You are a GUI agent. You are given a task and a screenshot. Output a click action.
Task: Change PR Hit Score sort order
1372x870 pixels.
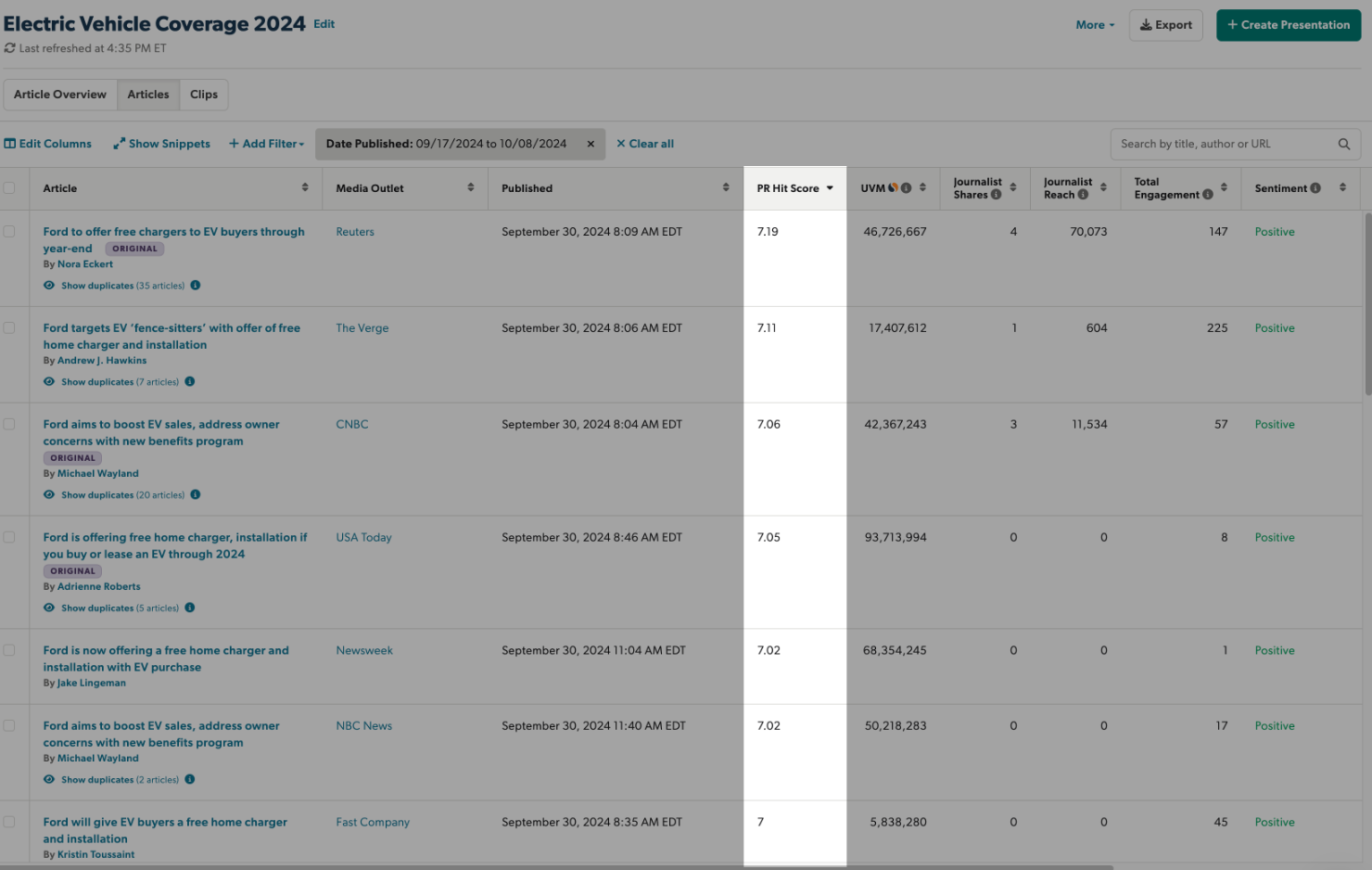click(x=831, y=187)
